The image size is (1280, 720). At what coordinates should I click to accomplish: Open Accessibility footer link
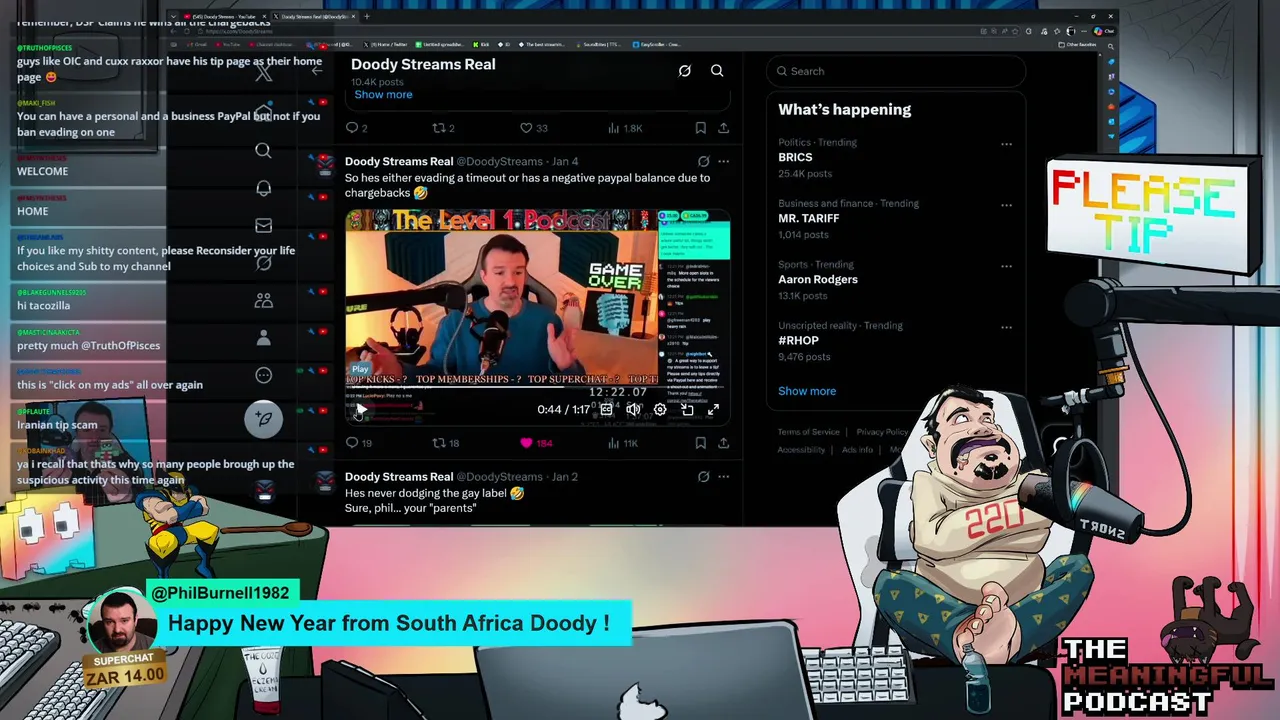tap(802, 450)
